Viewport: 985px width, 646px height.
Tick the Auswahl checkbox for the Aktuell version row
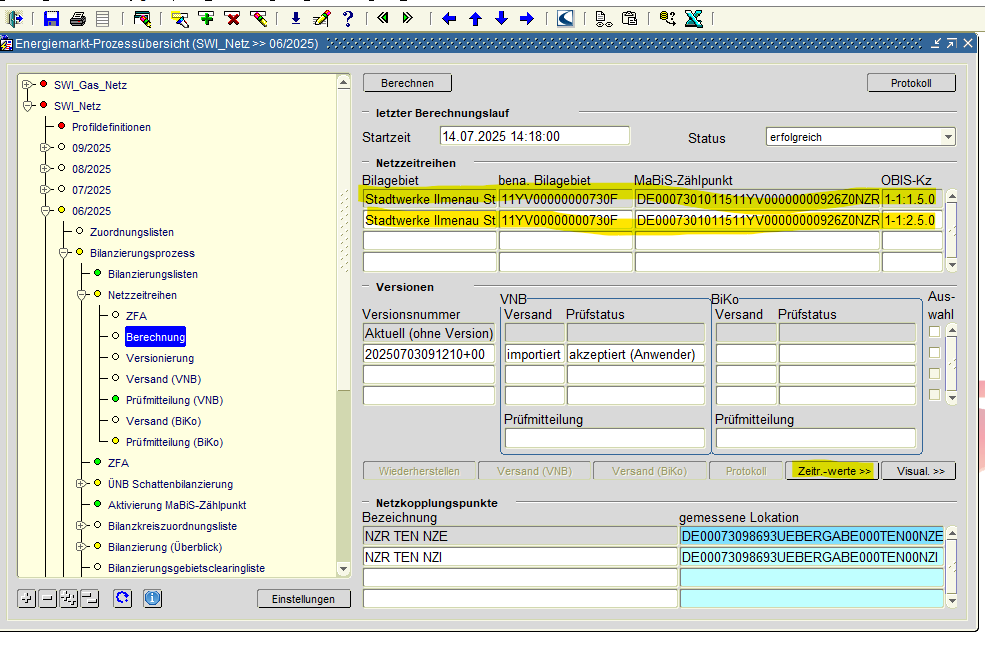tap(934, 332)
